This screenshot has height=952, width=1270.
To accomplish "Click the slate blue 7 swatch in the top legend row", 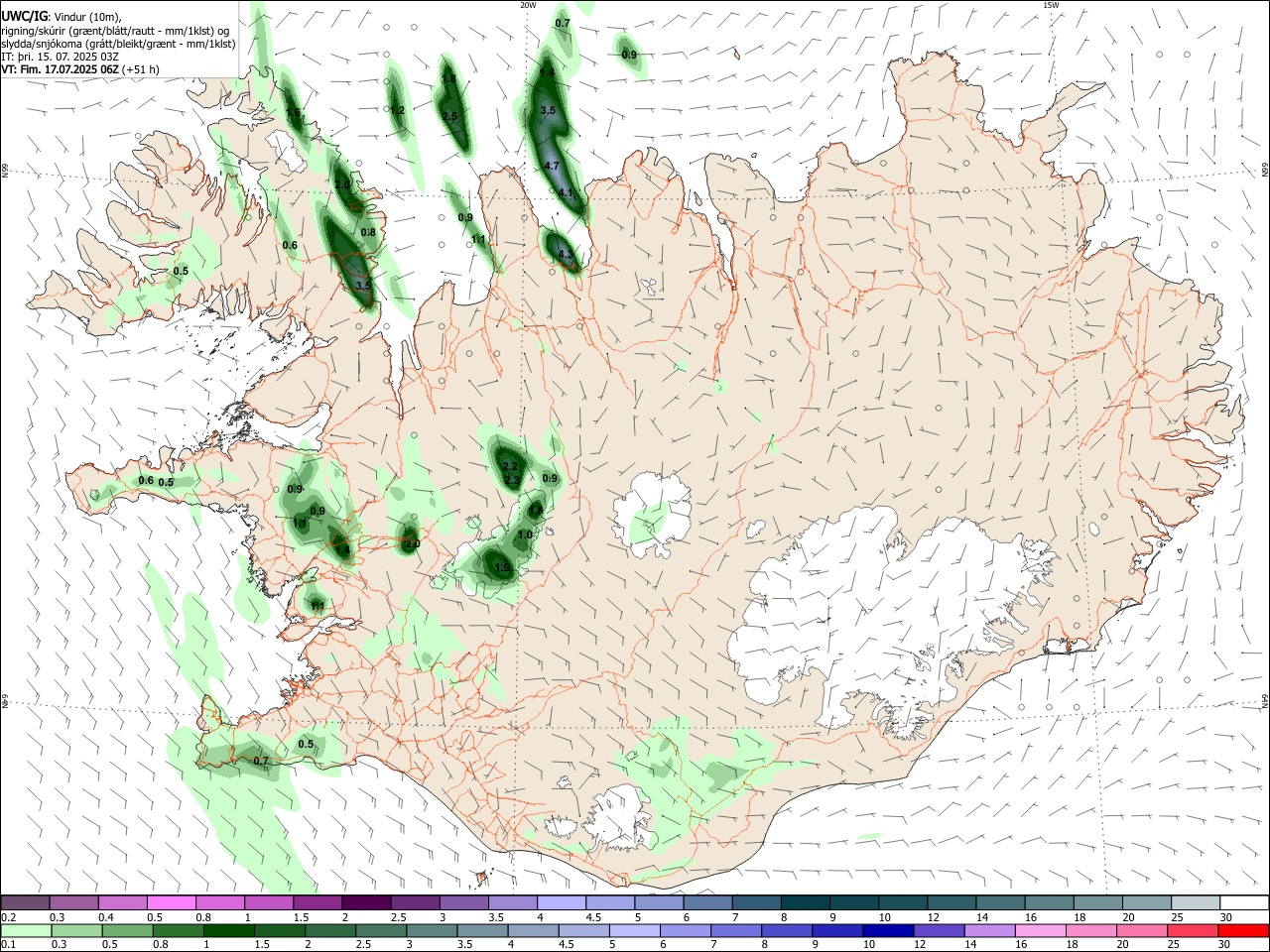I will [755, 902].
